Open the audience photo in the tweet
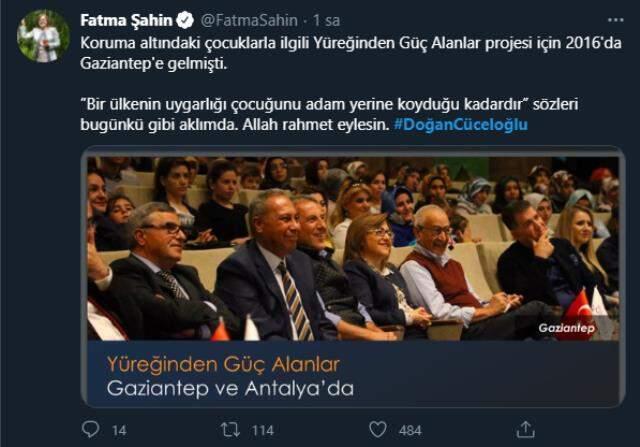The width and height of the screenshot is (640, 447). coord(353,249)
